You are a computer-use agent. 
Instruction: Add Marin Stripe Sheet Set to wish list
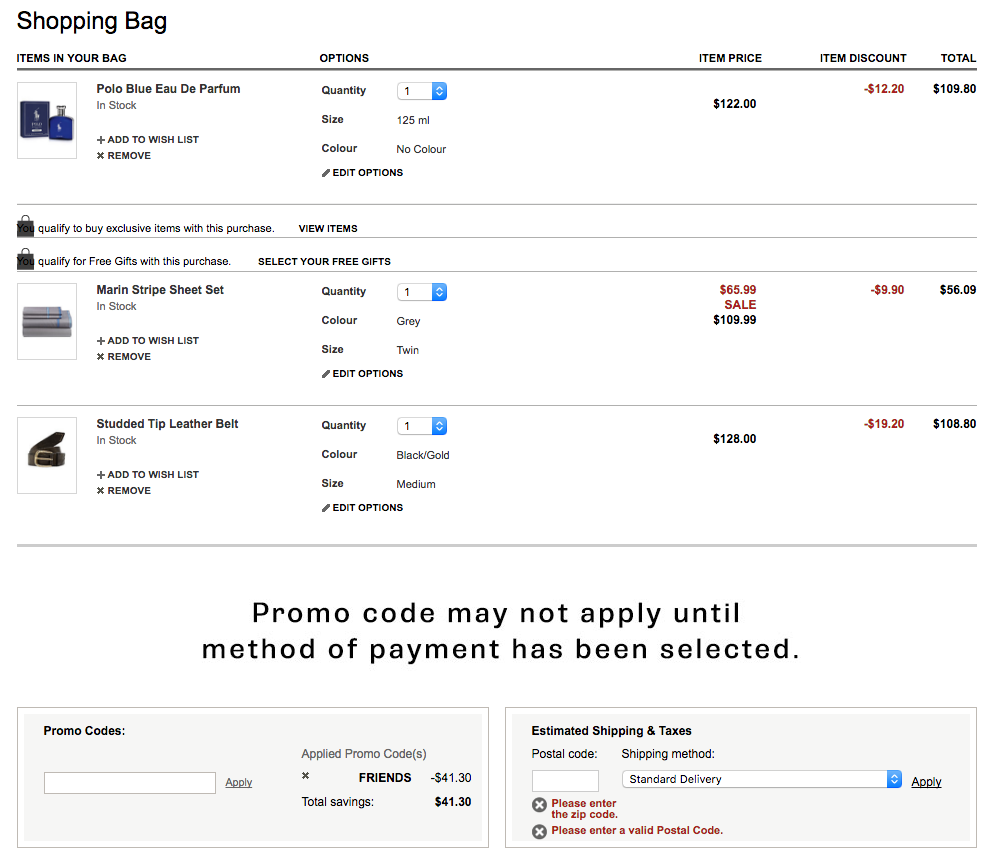(148, 341)
